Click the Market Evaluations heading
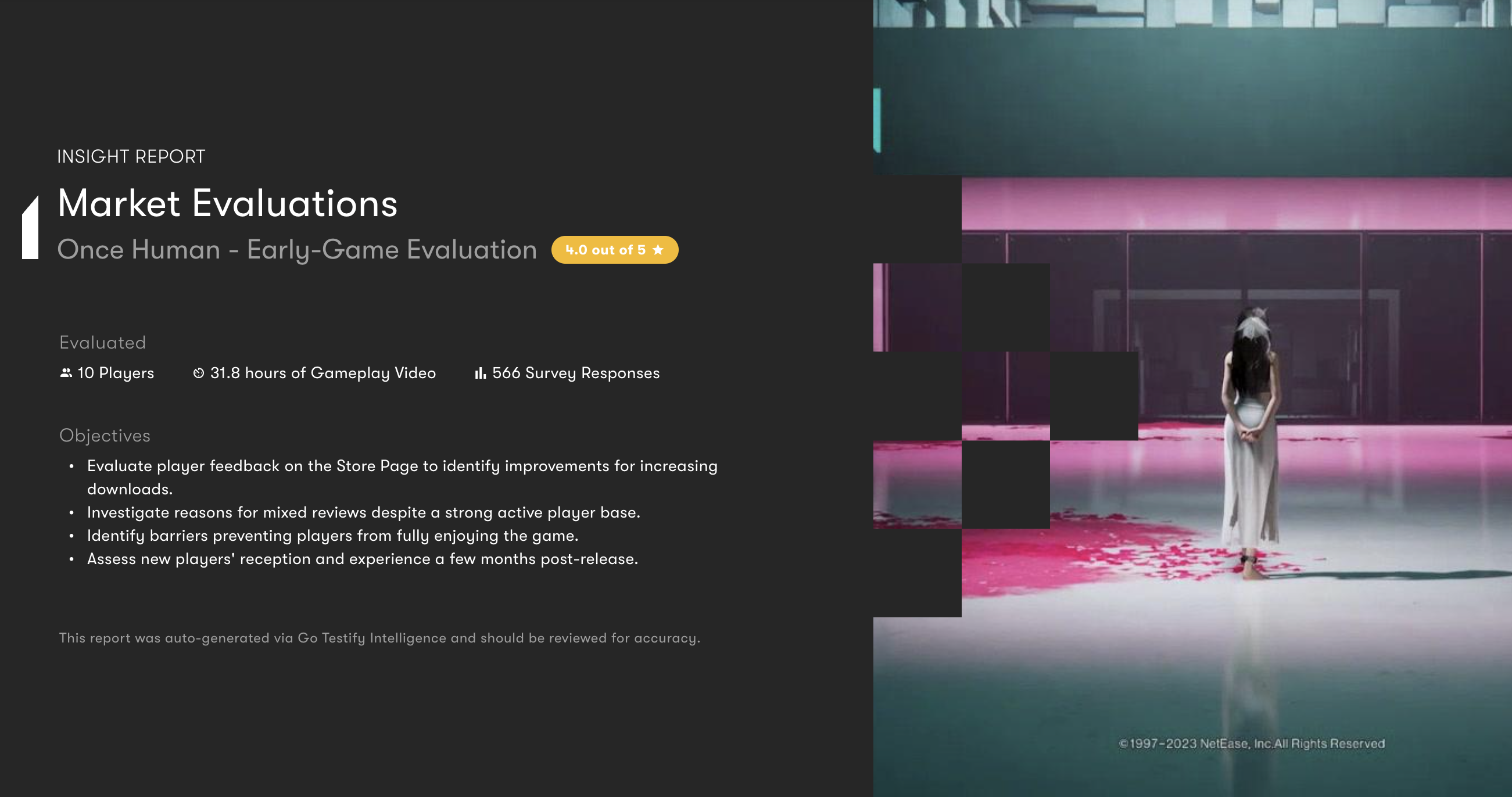 coord(227,204)
